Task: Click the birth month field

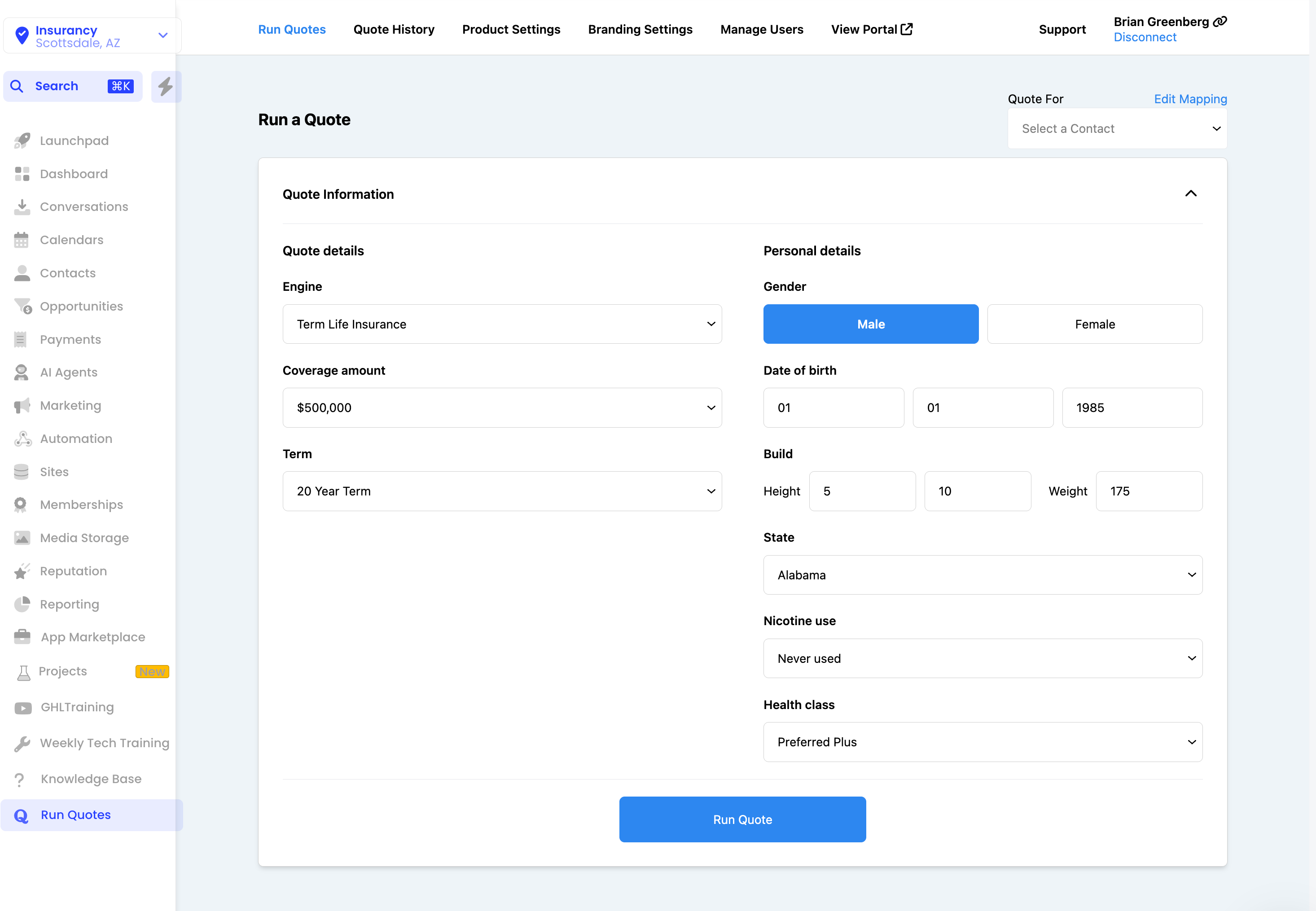Action: [833, 407]
